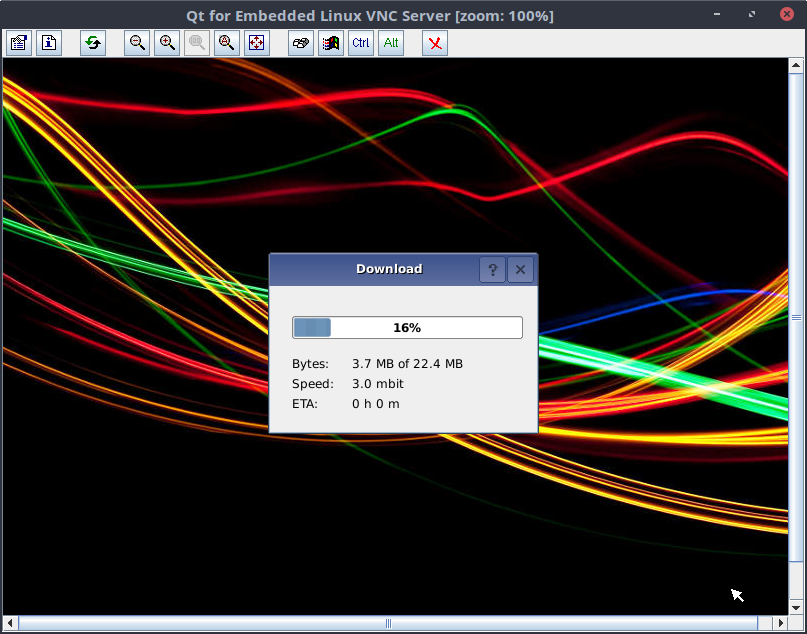Click the horizontal scrollbar thumb
Image resolution: width=807 pixels, height=634 pixels.
pos(388,623)
